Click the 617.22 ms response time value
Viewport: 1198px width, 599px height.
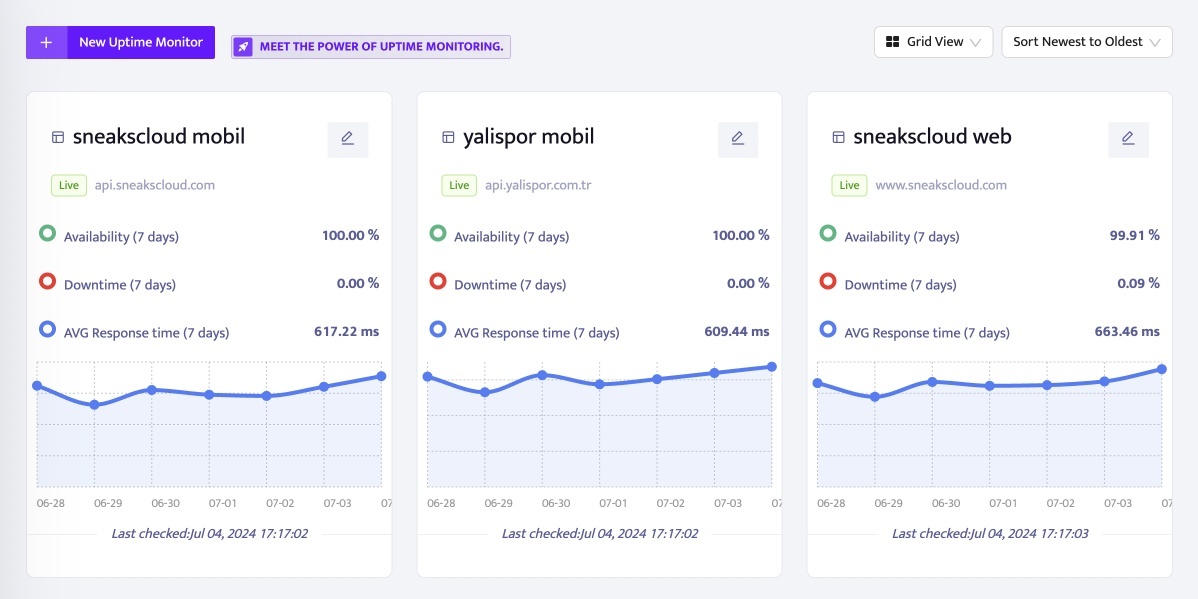pos(347,332)
